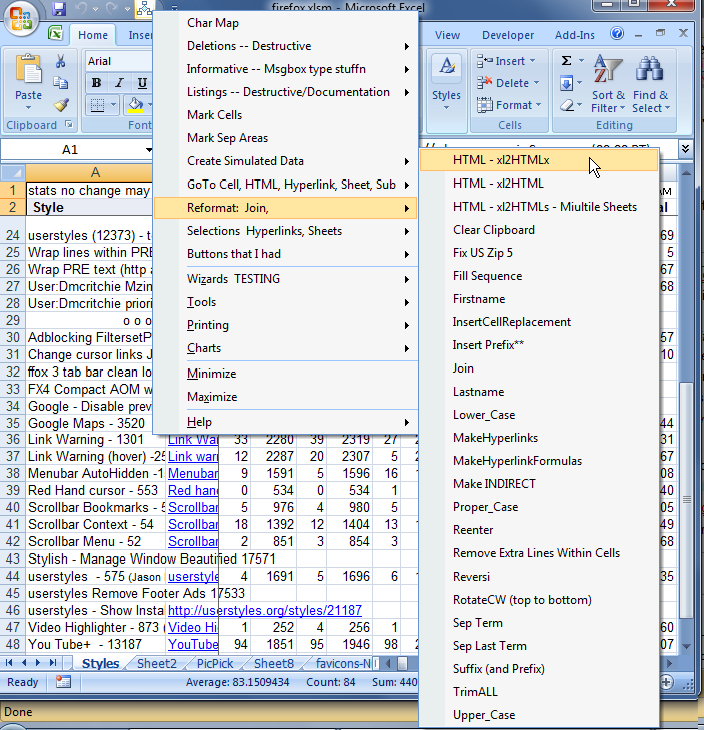
Task: Copy selection using the Copy icon
Action: [x=61, y=83]
